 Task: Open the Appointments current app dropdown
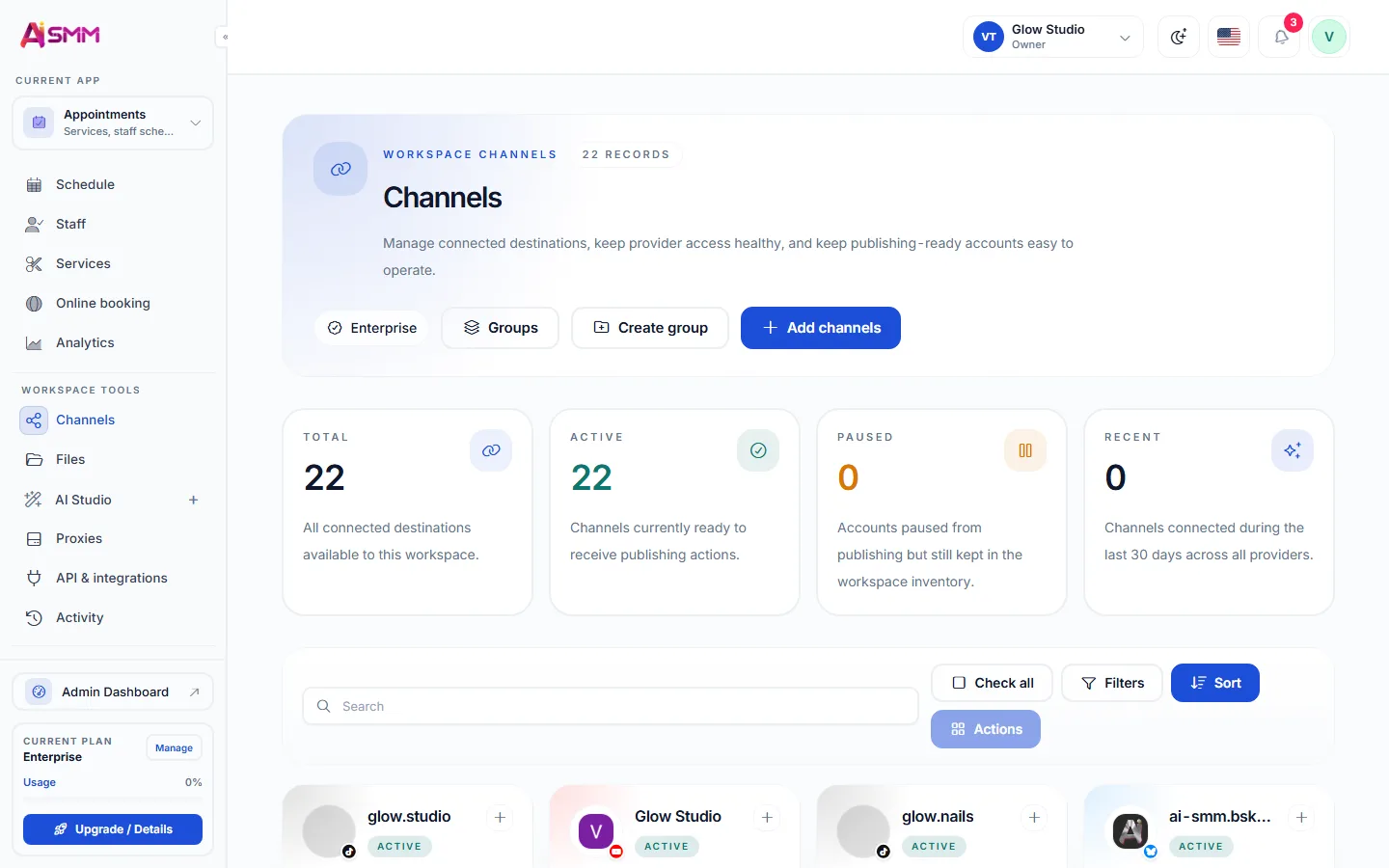click(113, 122)
